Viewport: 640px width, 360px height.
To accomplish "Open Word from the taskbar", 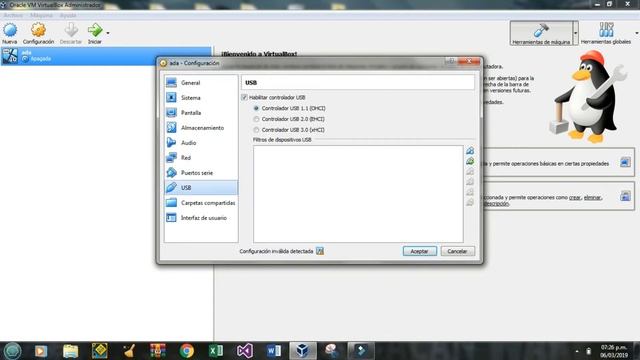I will [273, 351].
